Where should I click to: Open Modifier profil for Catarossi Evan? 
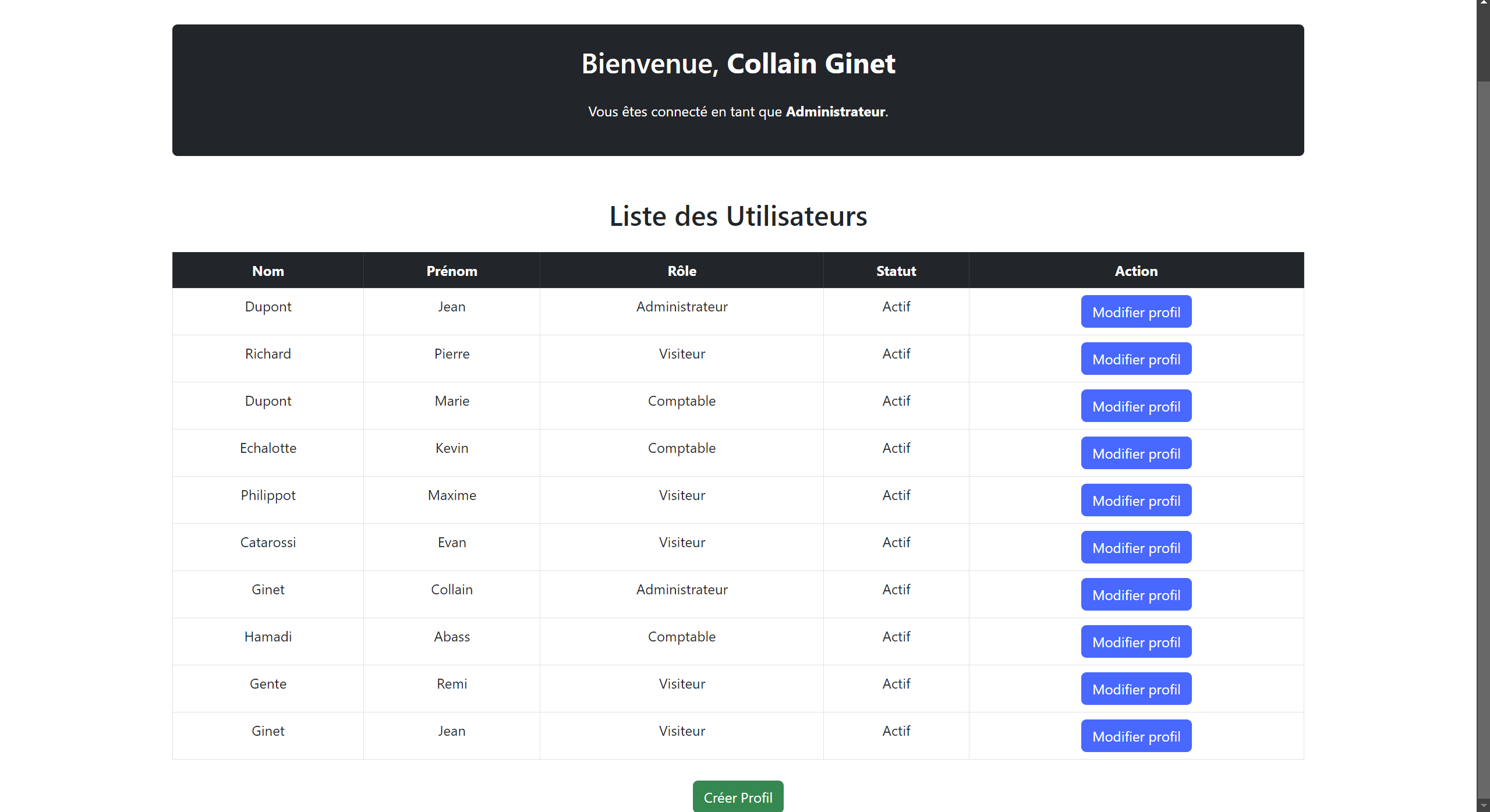[1136, 548]
